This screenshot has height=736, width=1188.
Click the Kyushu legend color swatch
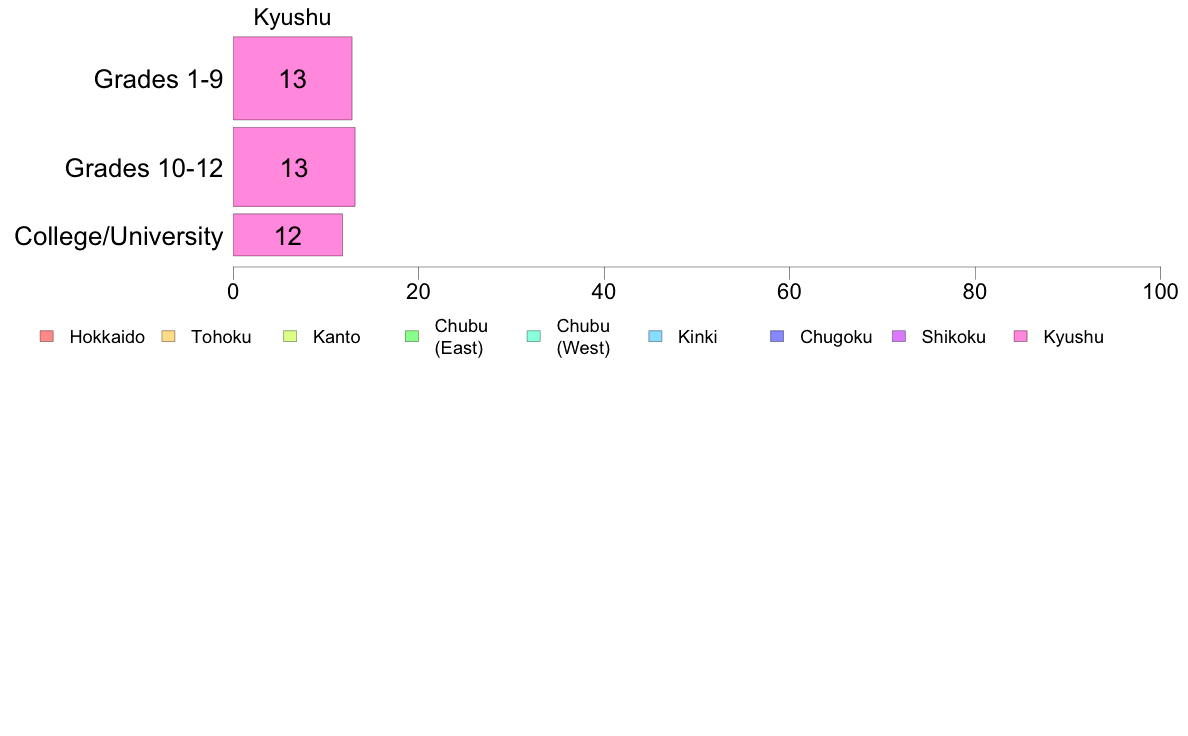click(1021, 336)
